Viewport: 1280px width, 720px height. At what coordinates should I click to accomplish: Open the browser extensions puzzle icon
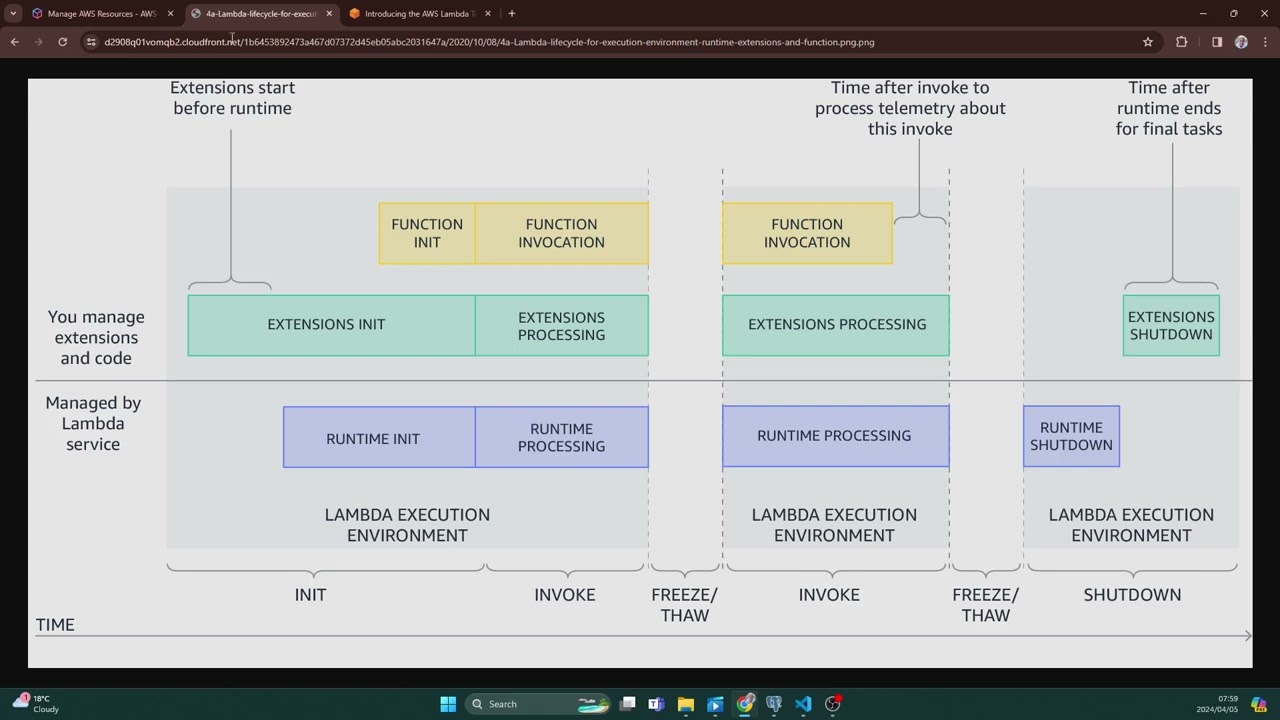[x=1182, y=42]
